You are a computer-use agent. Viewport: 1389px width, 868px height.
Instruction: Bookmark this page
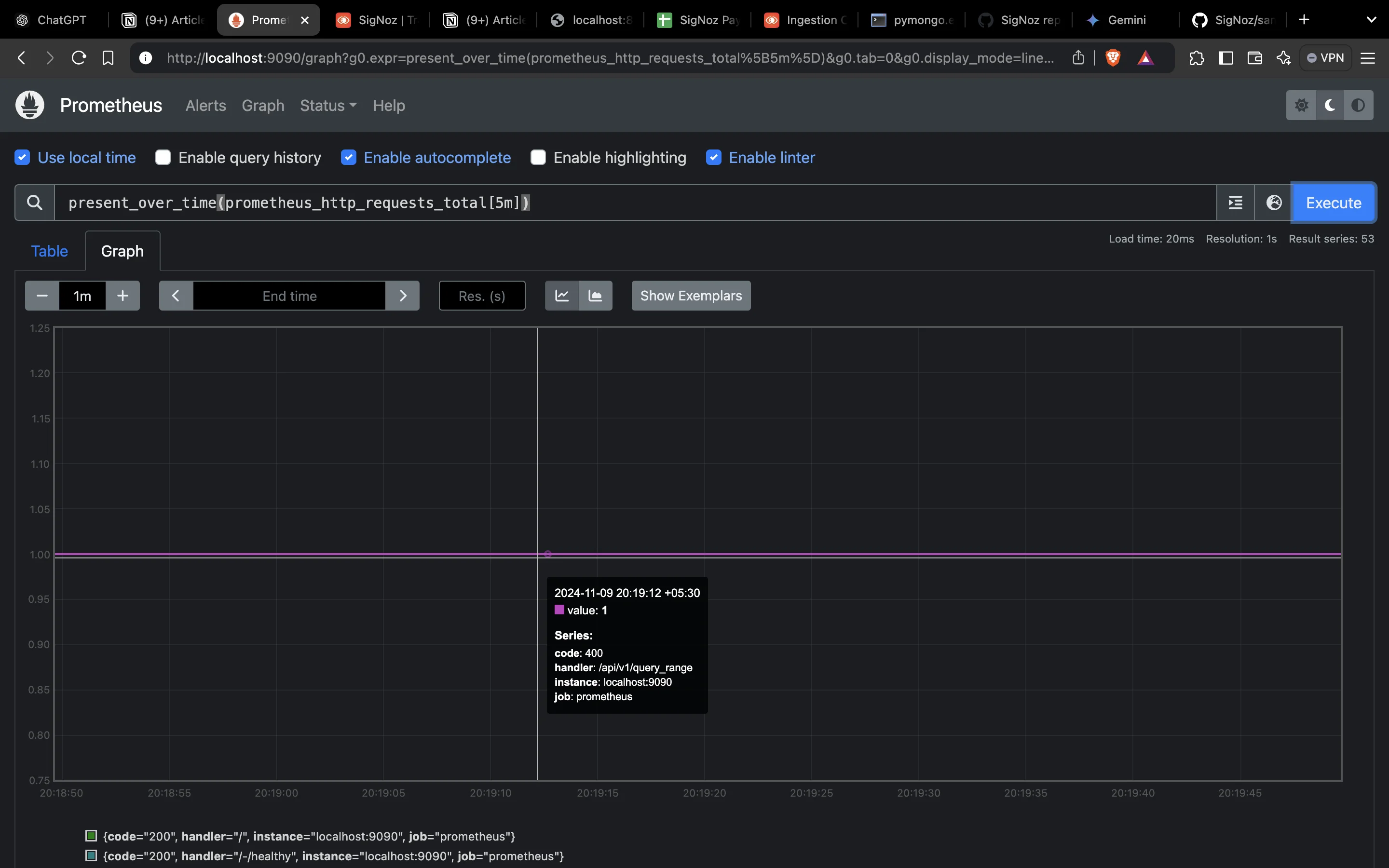point(108,58)
